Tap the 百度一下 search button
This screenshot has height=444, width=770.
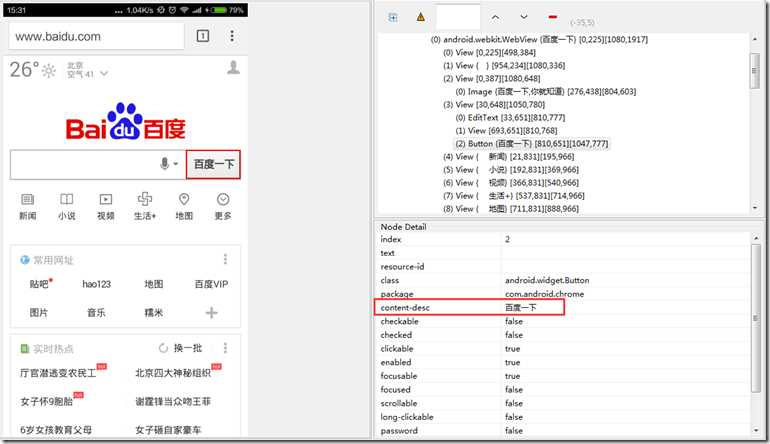[x=214, y=164]
